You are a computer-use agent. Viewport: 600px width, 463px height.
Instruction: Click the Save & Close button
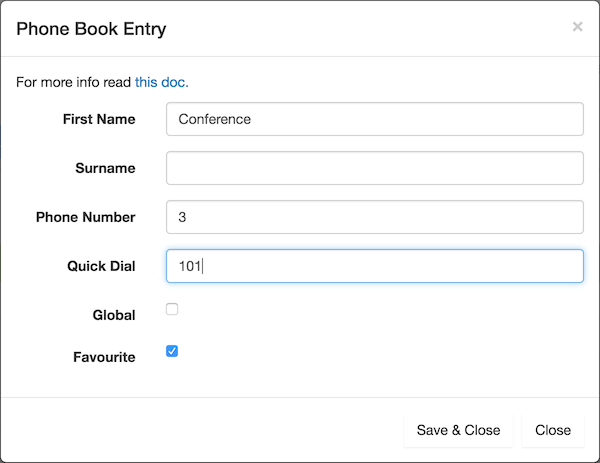point(458,430)
